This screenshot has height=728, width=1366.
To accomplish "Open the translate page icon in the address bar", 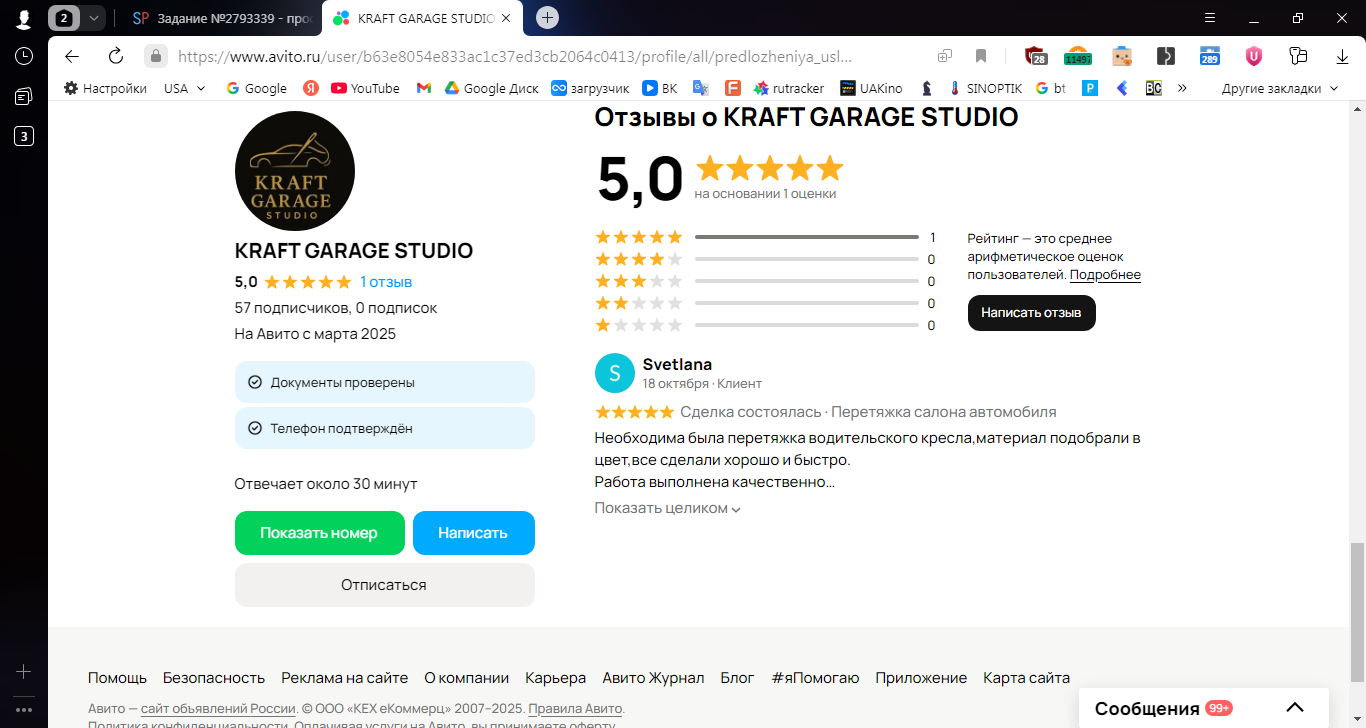I will pyautogui.click(x=945, y=56).
